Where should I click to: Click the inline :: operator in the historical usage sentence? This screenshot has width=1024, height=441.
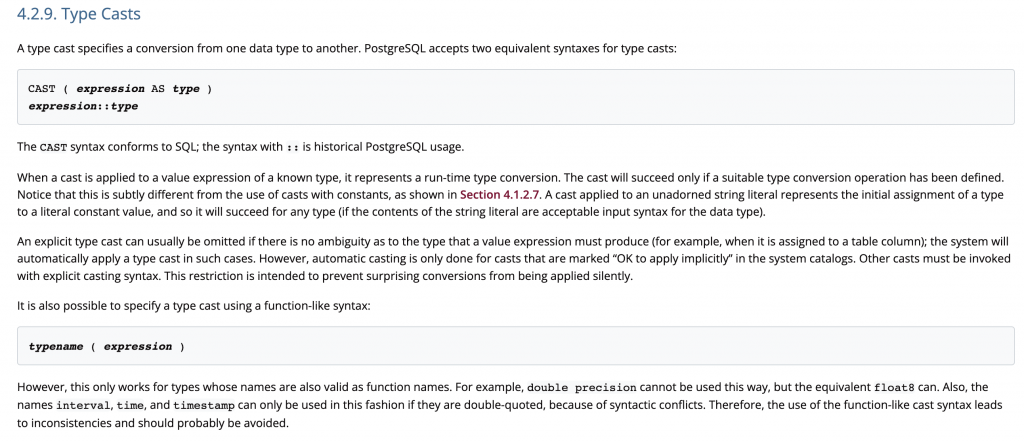pos(293,147)
